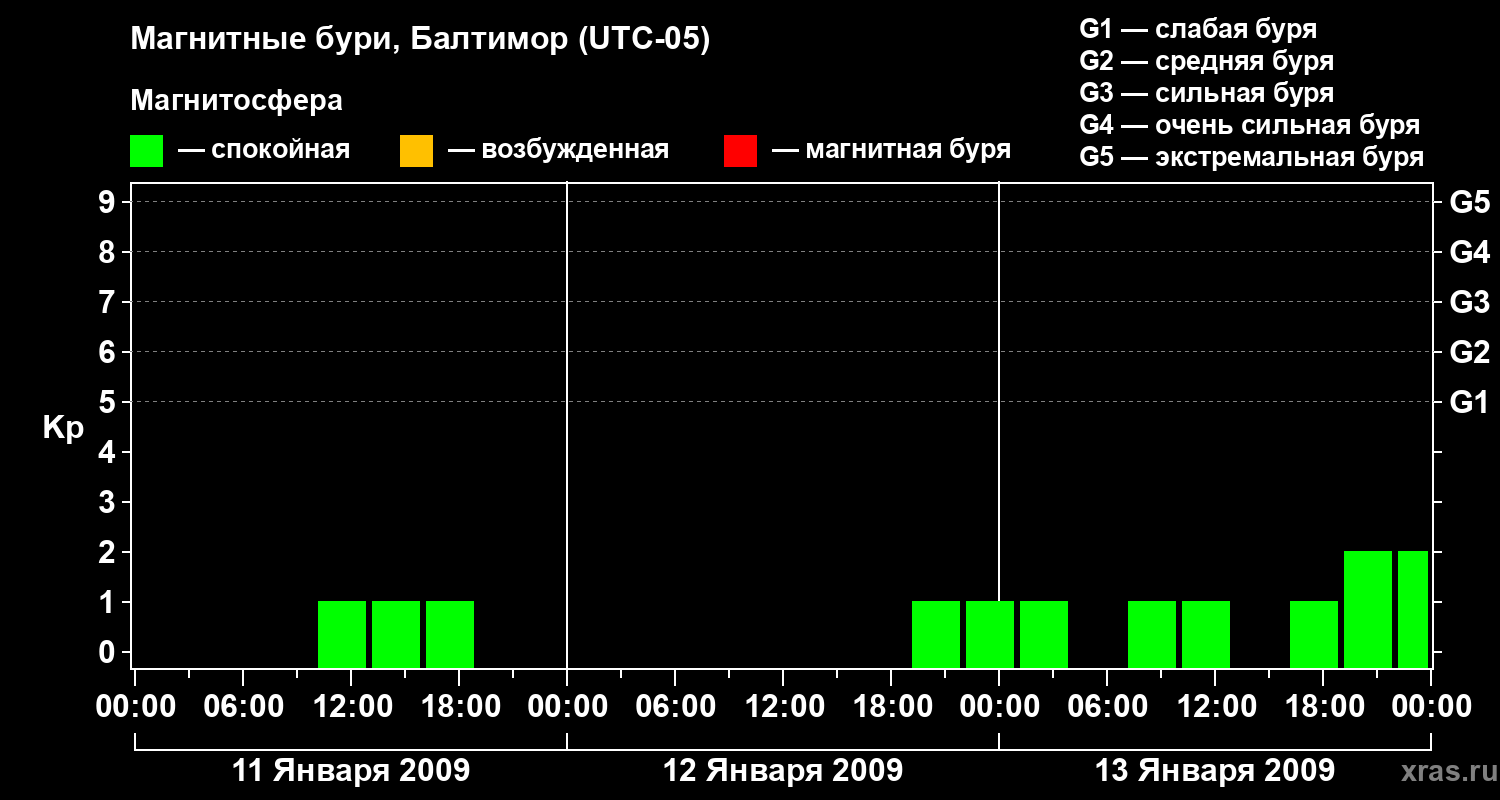1500x800 pixels.
Task: Select the chart title 'Магнитные бури, Балтимор (UTC-05)'
Action: coord(420,40)
